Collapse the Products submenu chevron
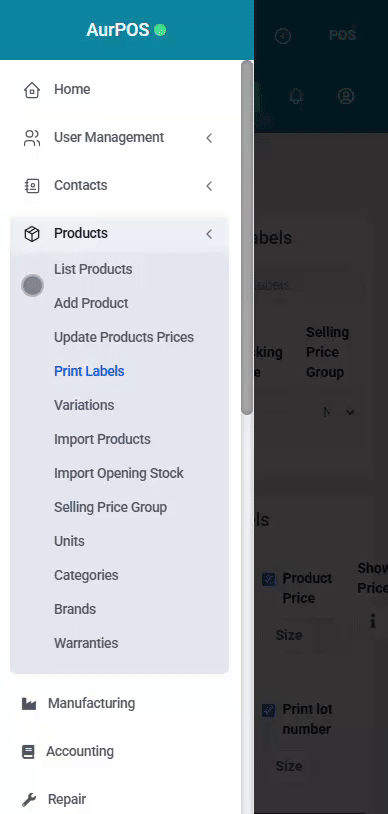 point(209,234)
